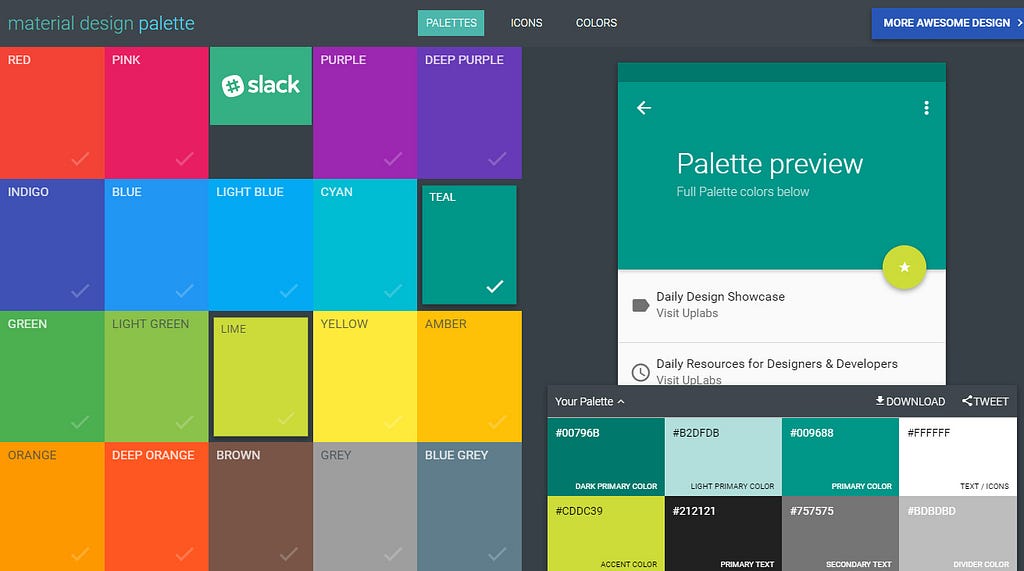The image size is (1024, 571).
Task: Toggle the checkmark on the Red tile
Action: click(80, 158)
